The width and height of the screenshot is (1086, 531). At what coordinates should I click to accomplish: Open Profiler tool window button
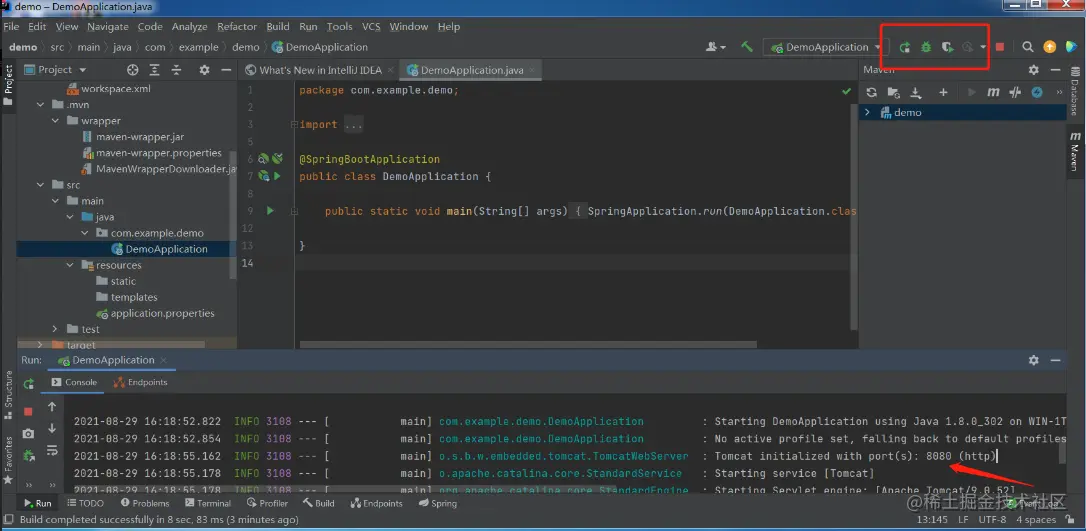coord(267,503)
